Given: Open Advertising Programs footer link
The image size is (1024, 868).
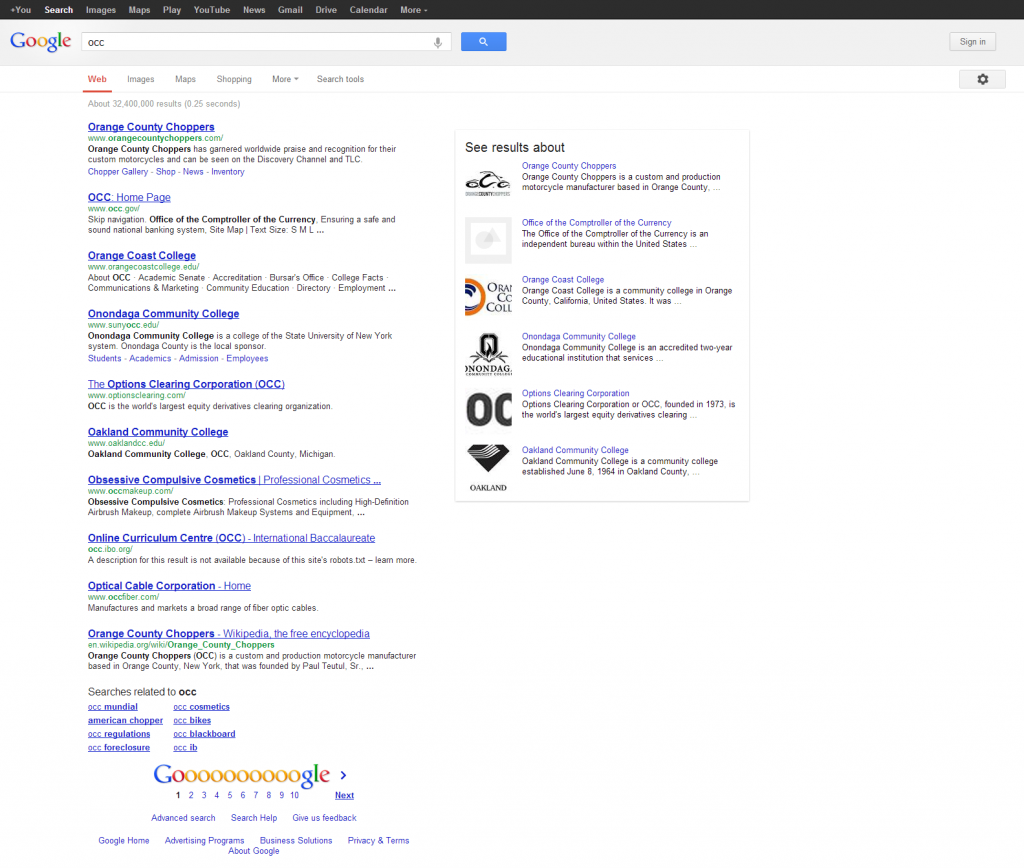Looking at the screenshot, I should tap(204, 841).
